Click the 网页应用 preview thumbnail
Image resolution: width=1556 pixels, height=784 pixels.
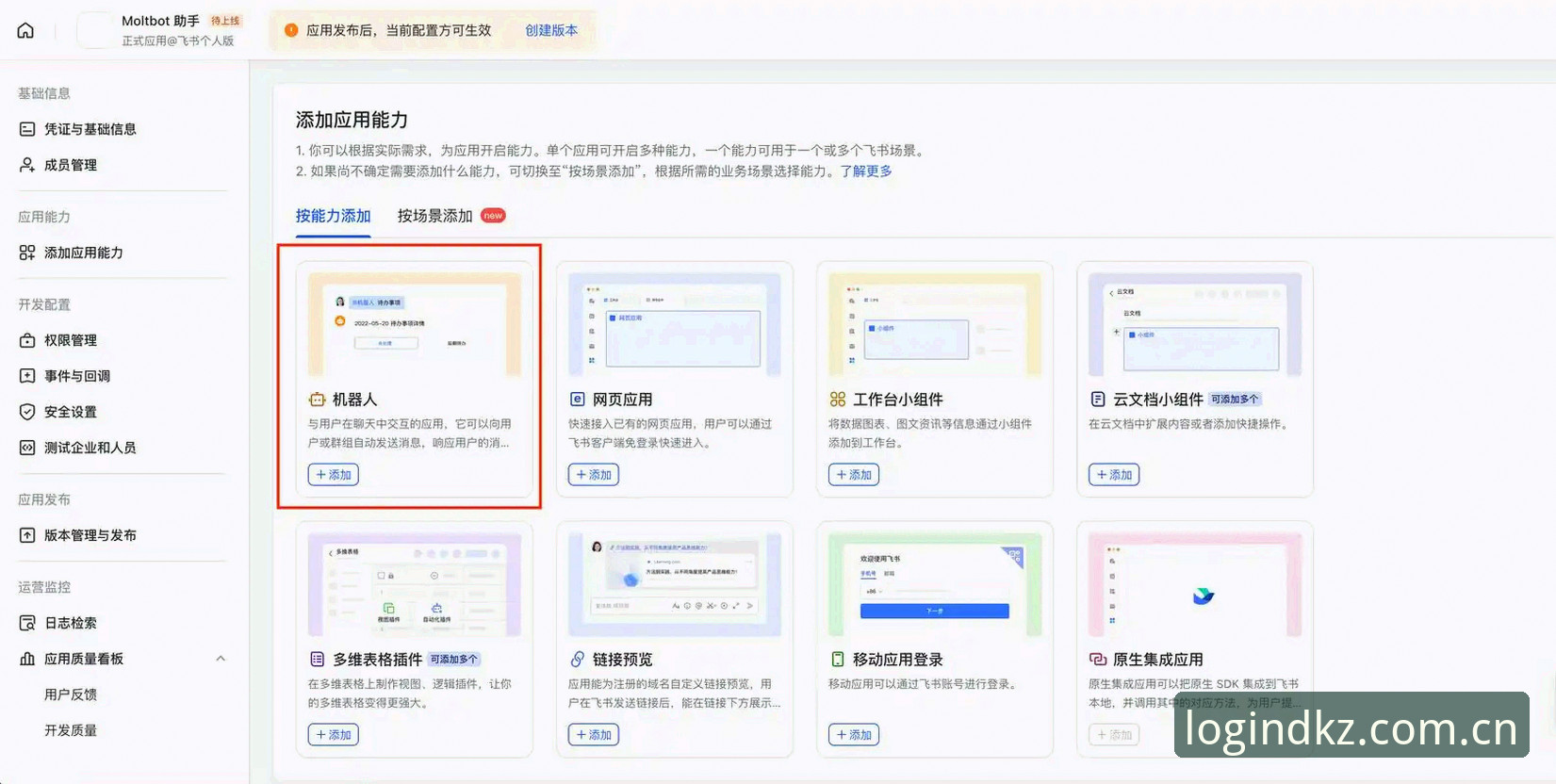pos(675,325)
